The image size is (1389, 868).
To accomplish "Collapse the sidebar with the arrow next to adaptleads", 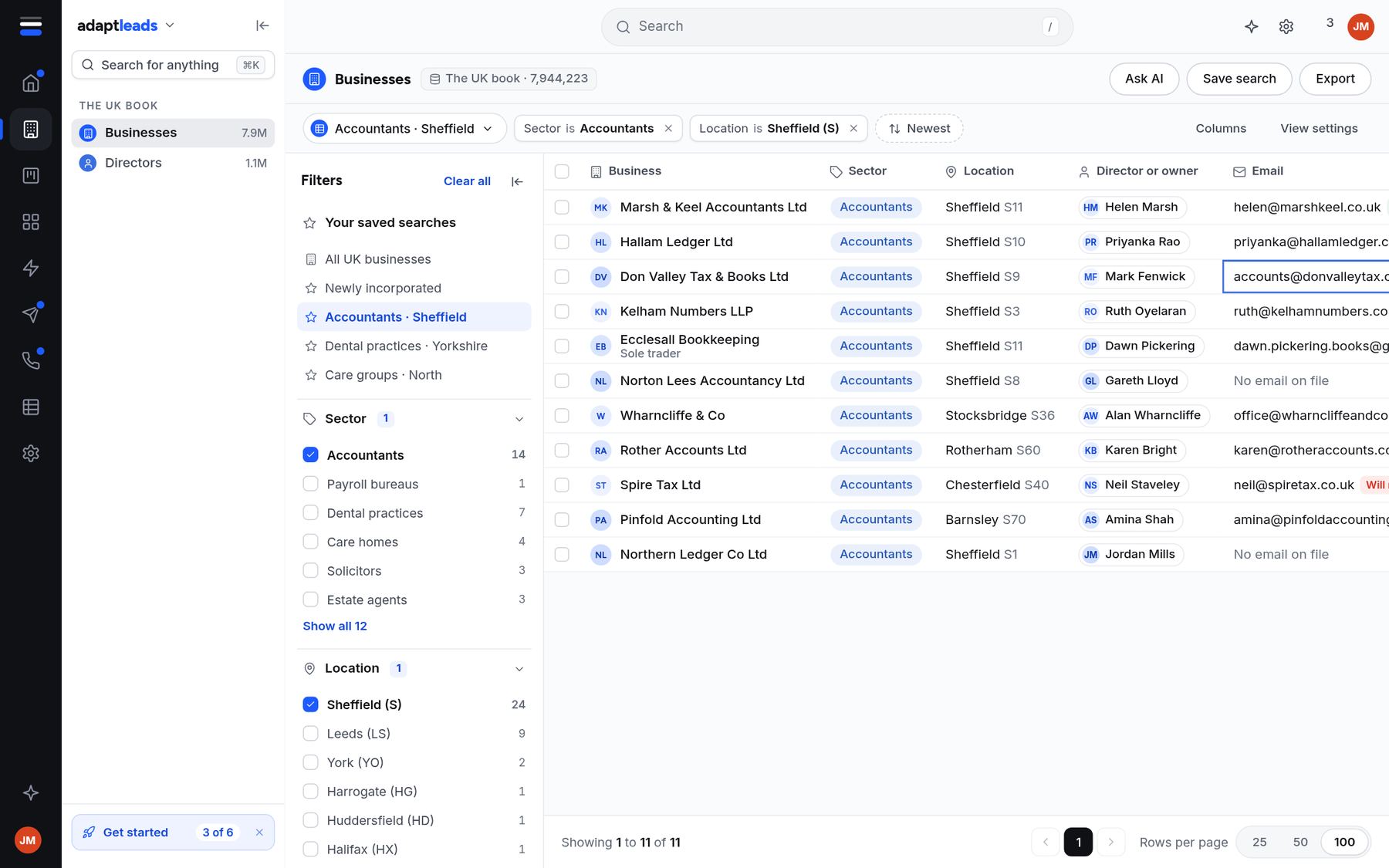I will tap(262, 25).
